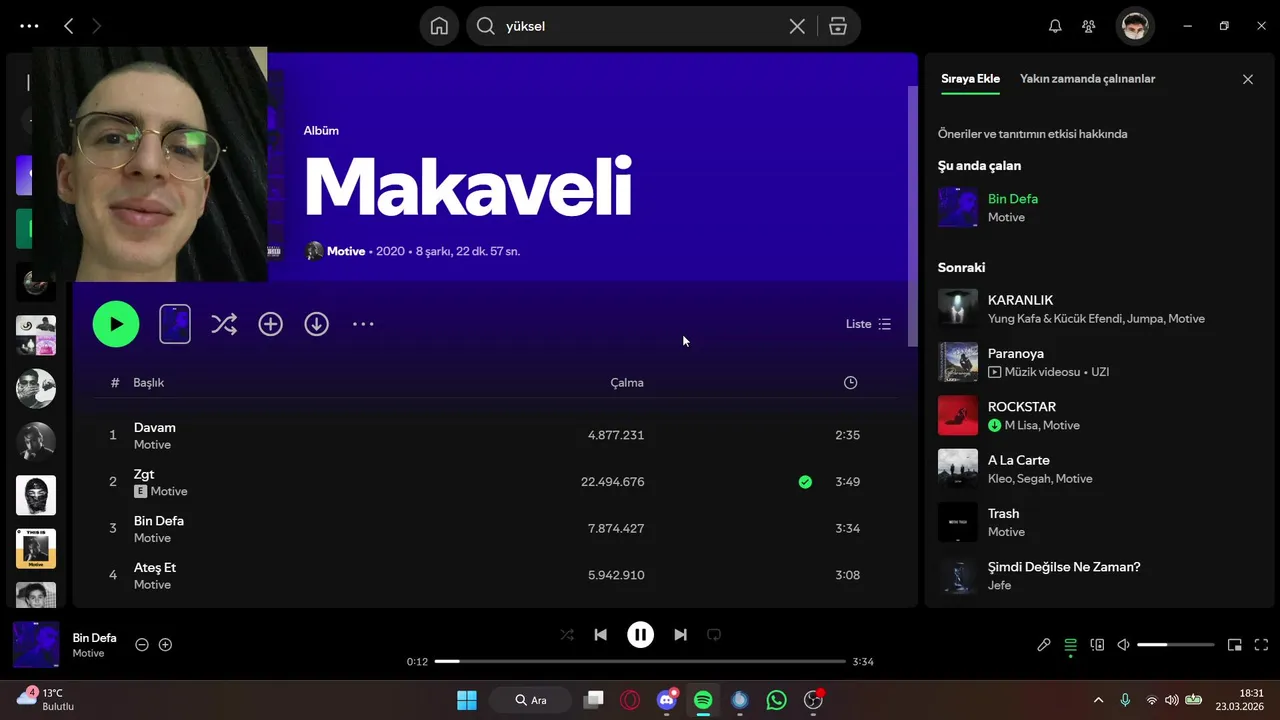Open the album preview thumbnail next to the play button
The image size is (1280, 720).
[x=175, y=324]
